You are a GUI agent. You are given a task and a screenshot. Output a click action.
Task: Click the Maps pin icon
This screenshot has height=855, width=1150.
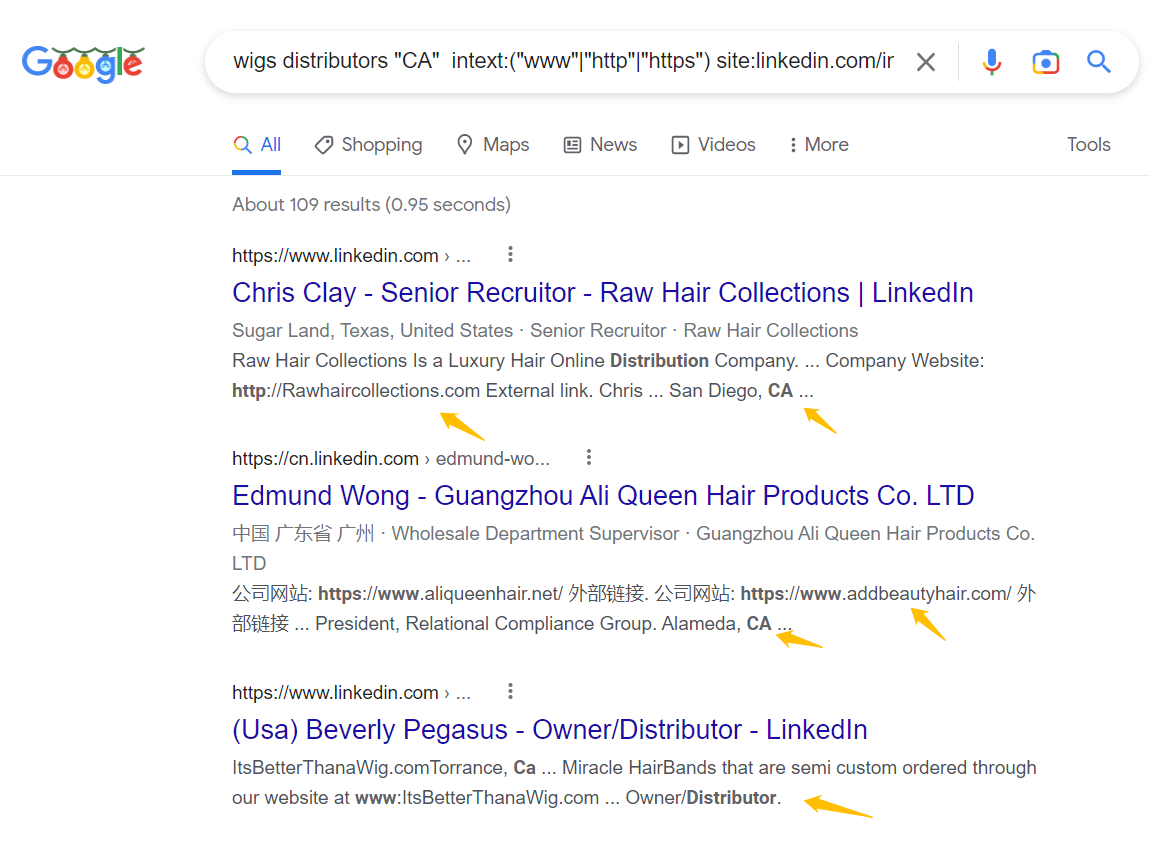(x=464, y=144)
